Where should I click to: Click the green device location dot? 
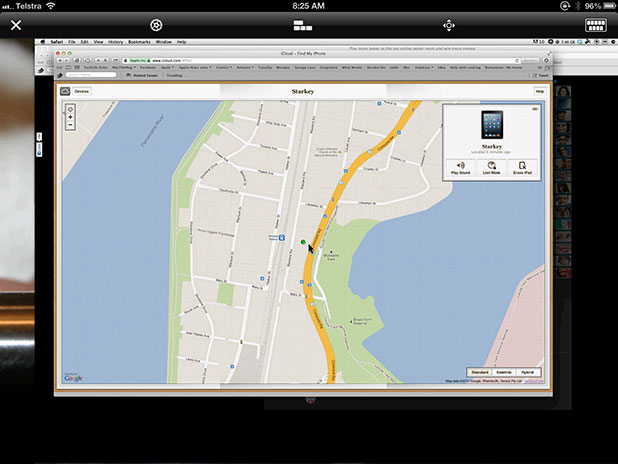303,242
